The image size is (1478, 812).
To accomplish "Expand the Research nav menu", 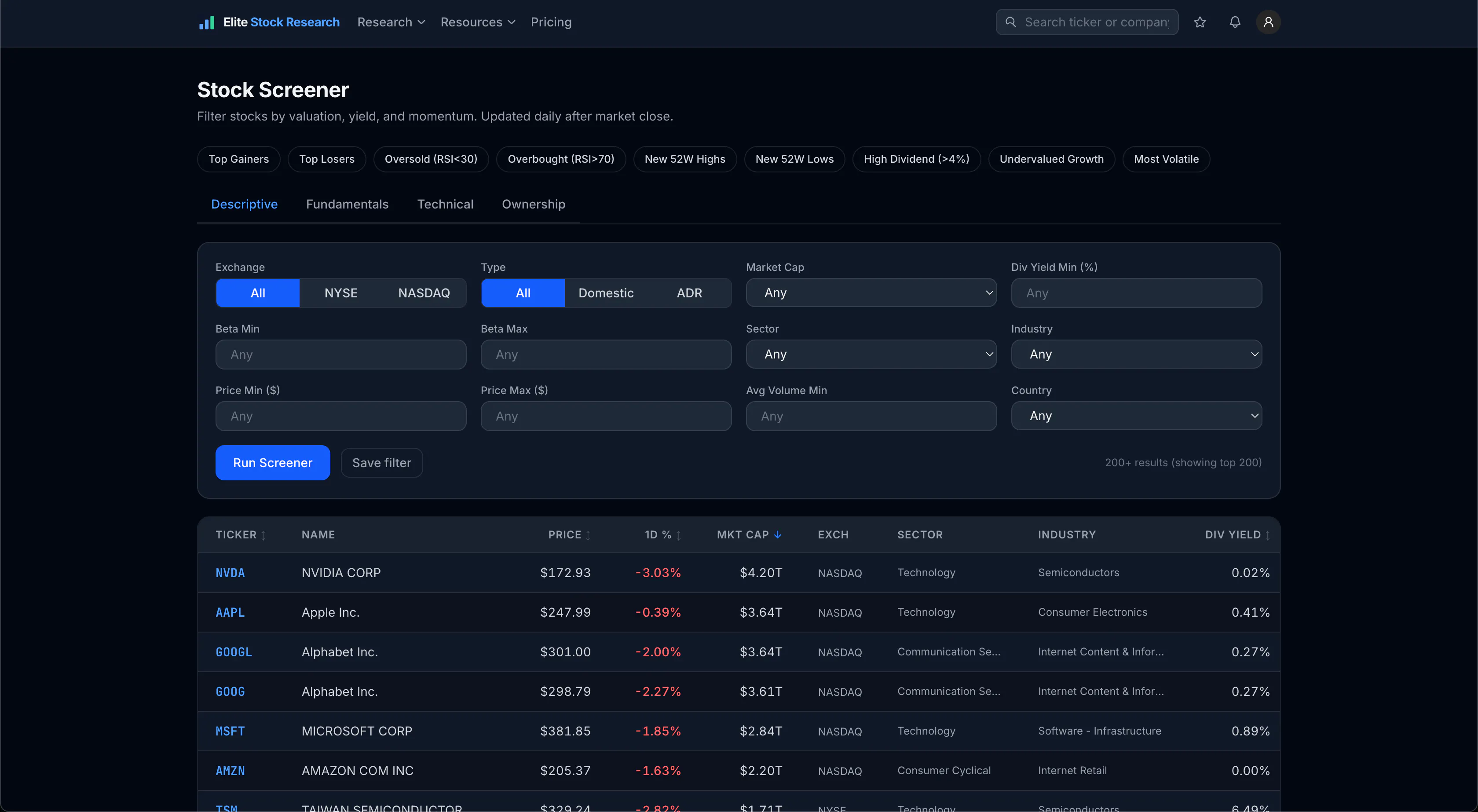I will pos(391,22).
